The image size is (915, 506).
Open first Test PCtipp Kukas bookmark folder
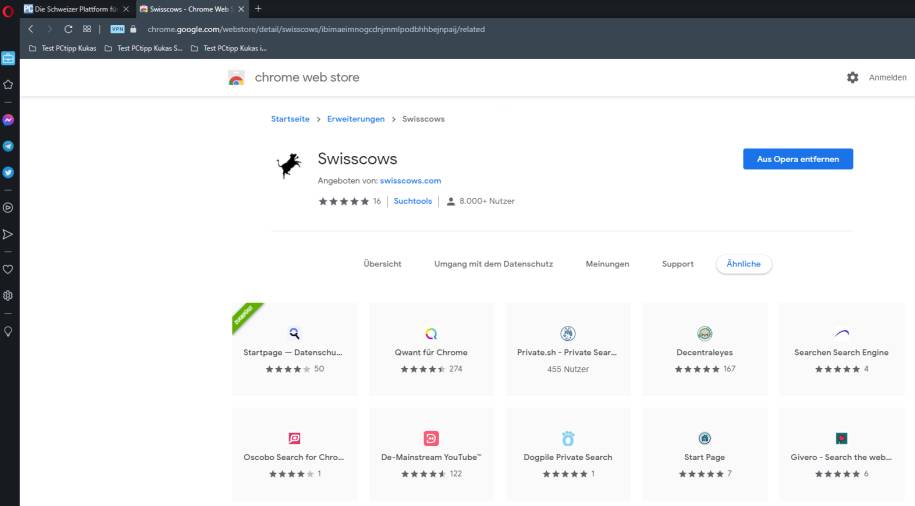coord(62,48)
